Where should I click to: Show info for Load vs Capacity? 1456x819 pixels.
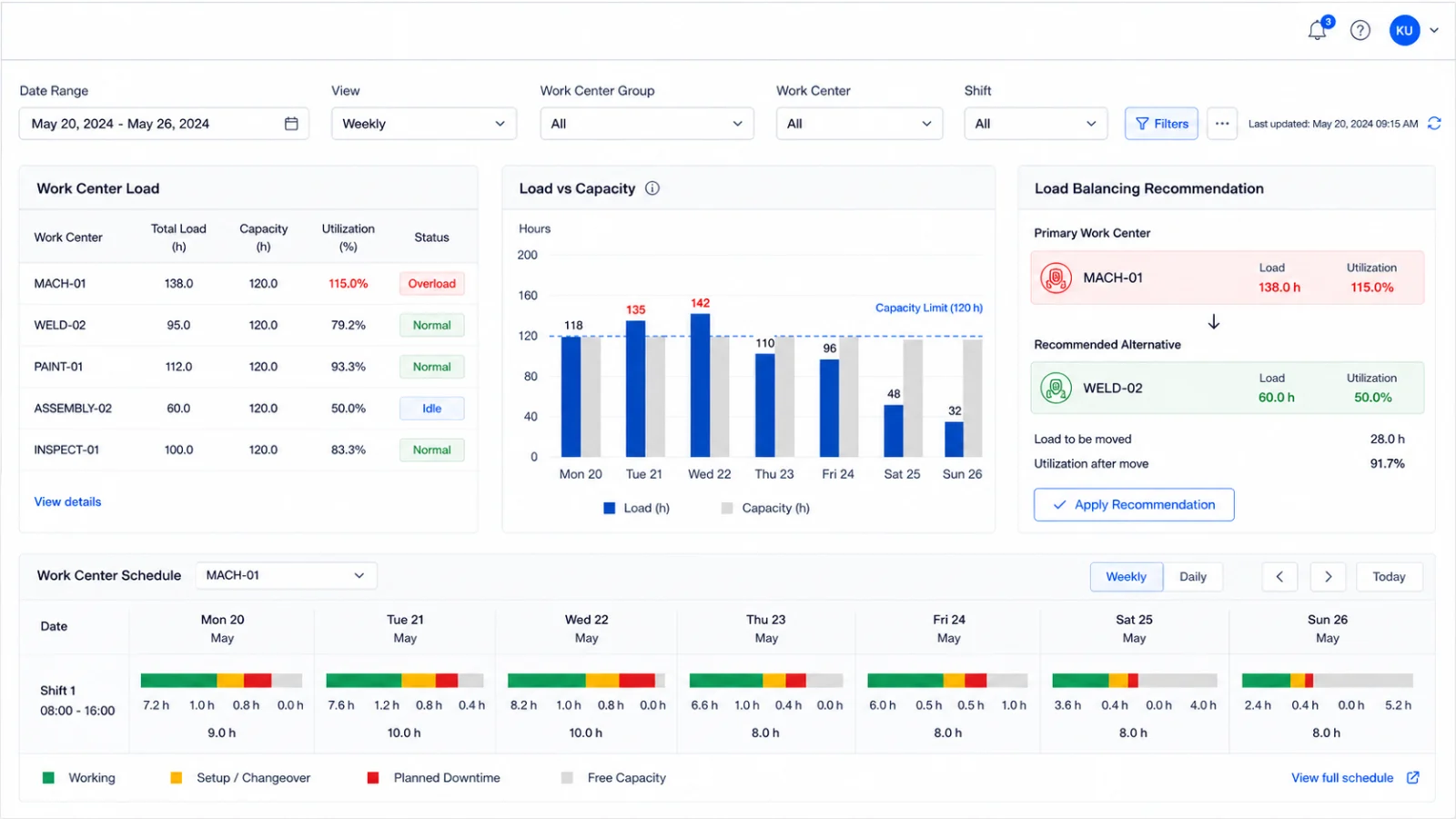(652, 188)
